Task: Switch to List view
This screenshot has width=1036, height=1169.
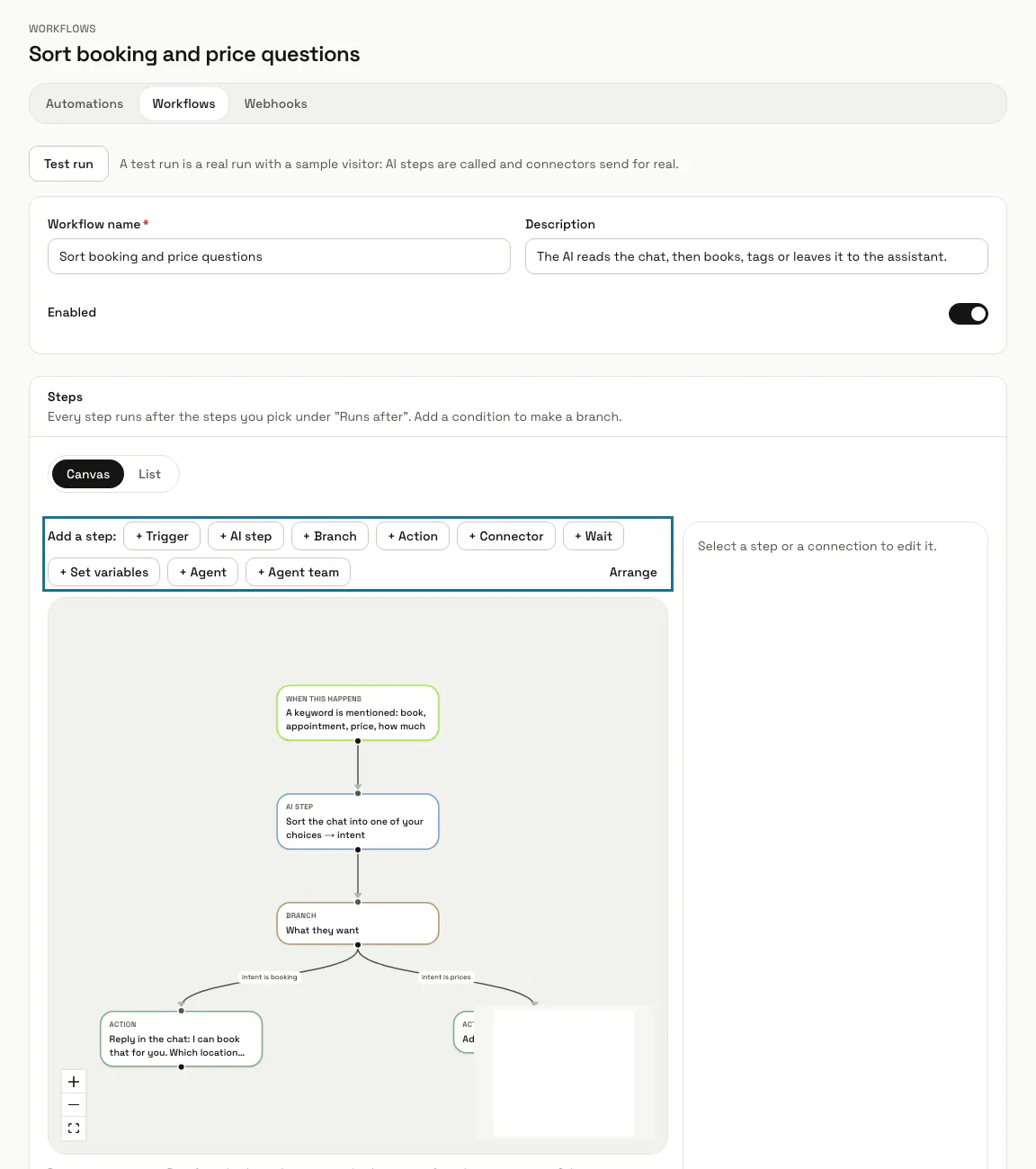Action: click(149, 474)
